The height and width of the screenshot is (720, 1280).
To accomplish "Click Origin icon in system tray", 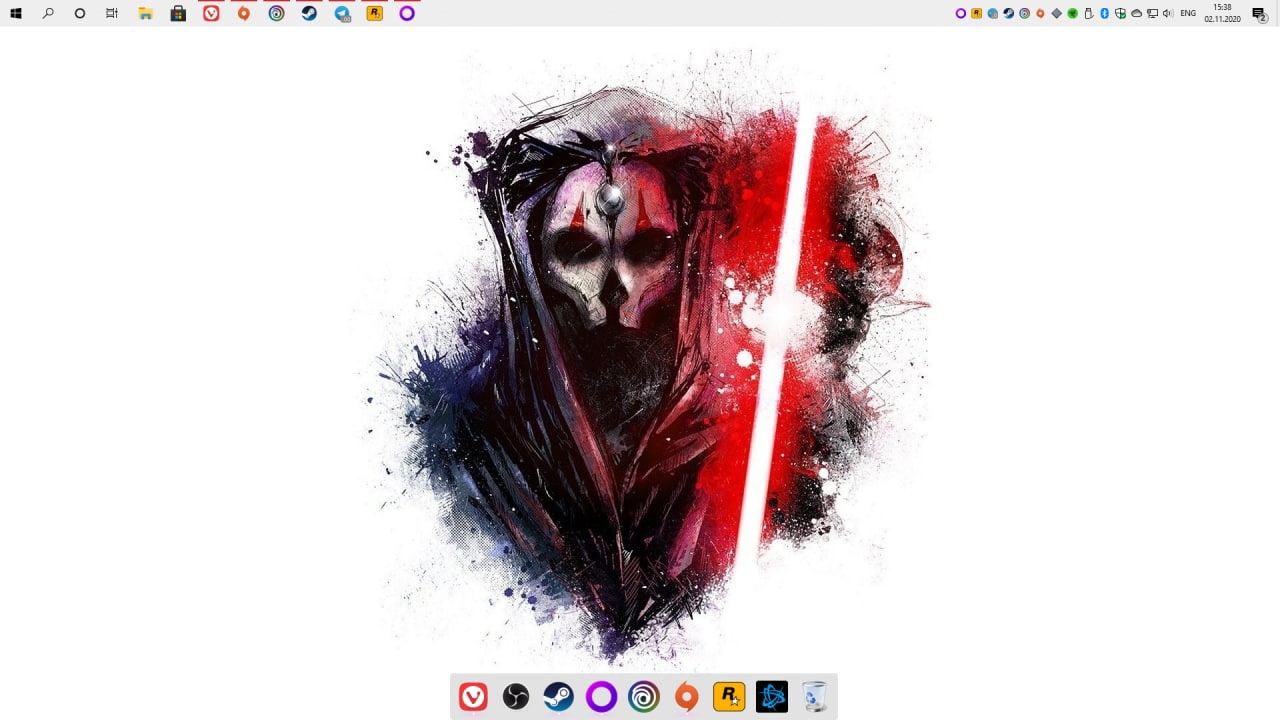I will point(1040,13).
